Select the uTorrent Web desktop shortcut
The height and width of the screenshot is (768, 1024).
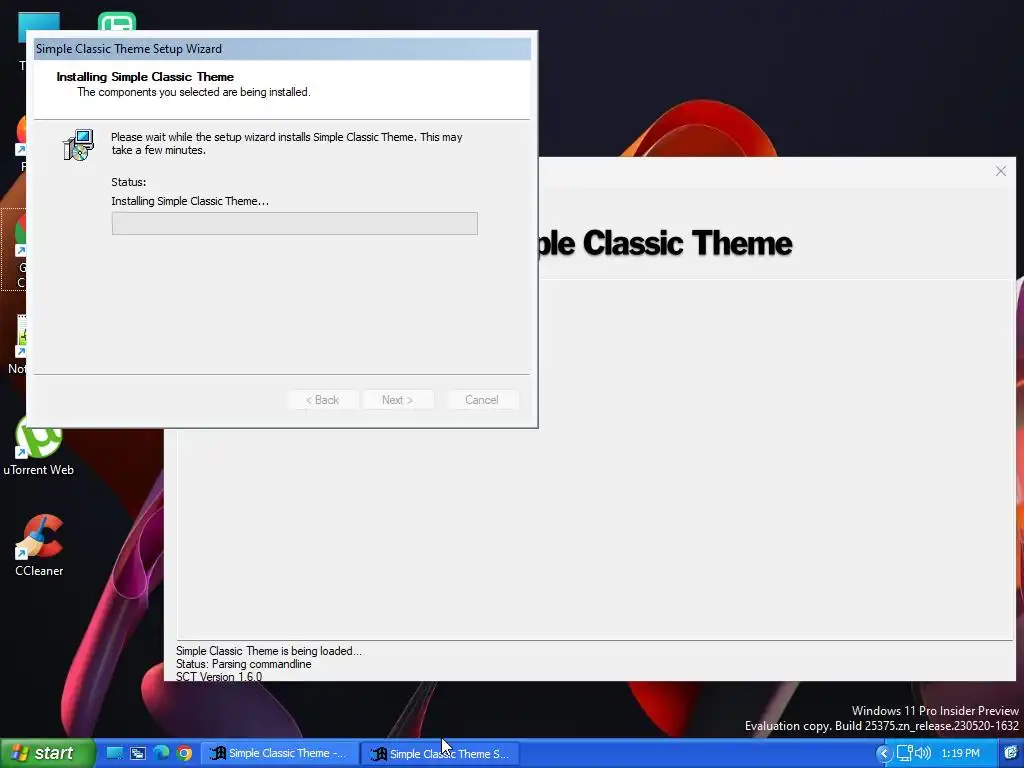pos(39,446)
